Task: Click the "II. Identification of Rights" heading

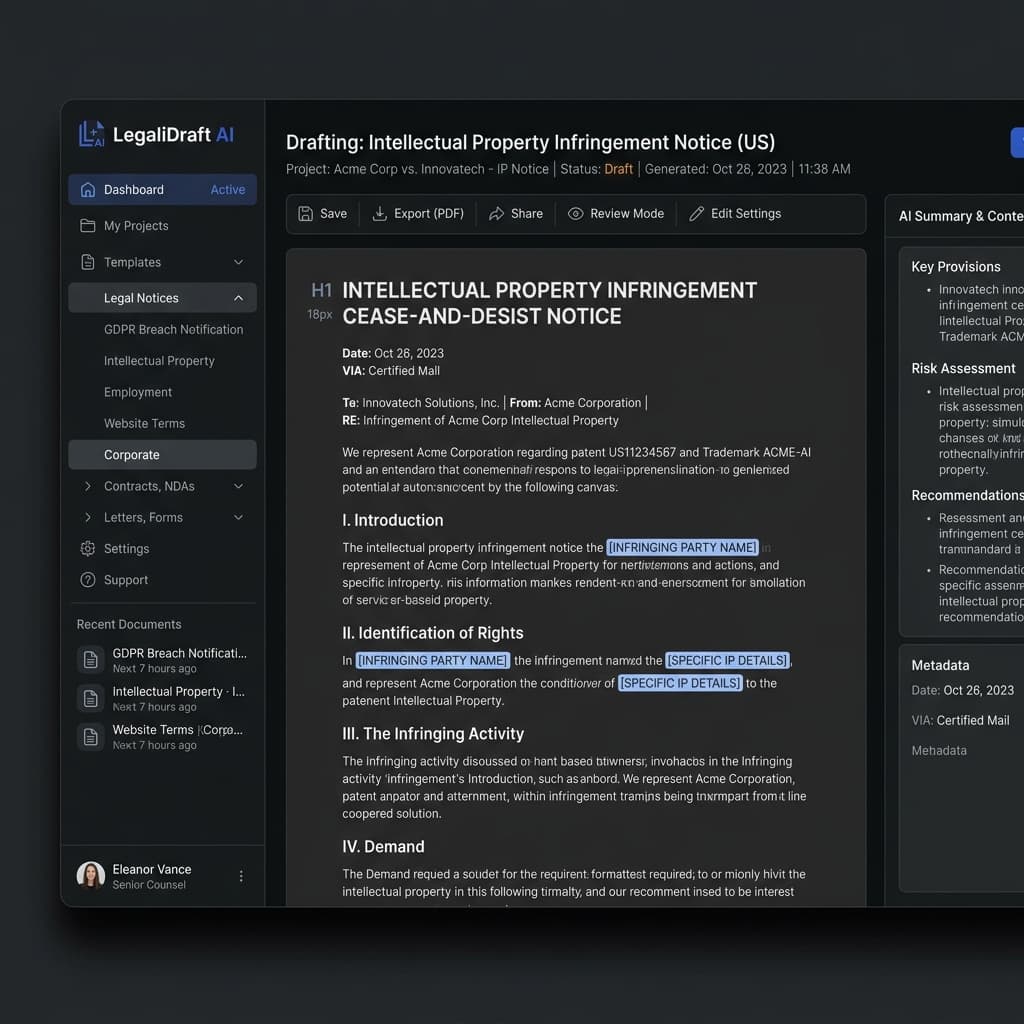Action: 433,633
